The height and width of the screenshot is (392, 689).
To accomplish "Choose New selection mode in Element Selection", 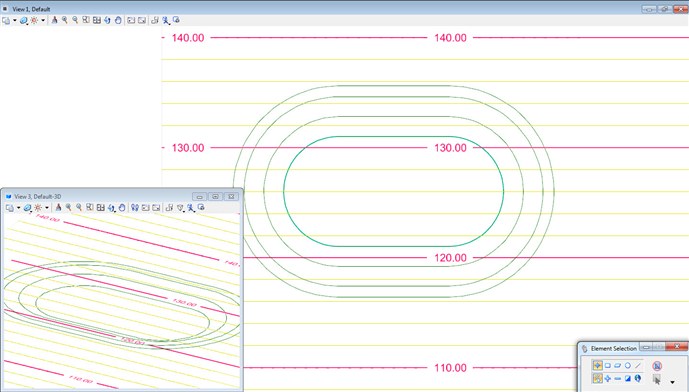I will 598,378.
